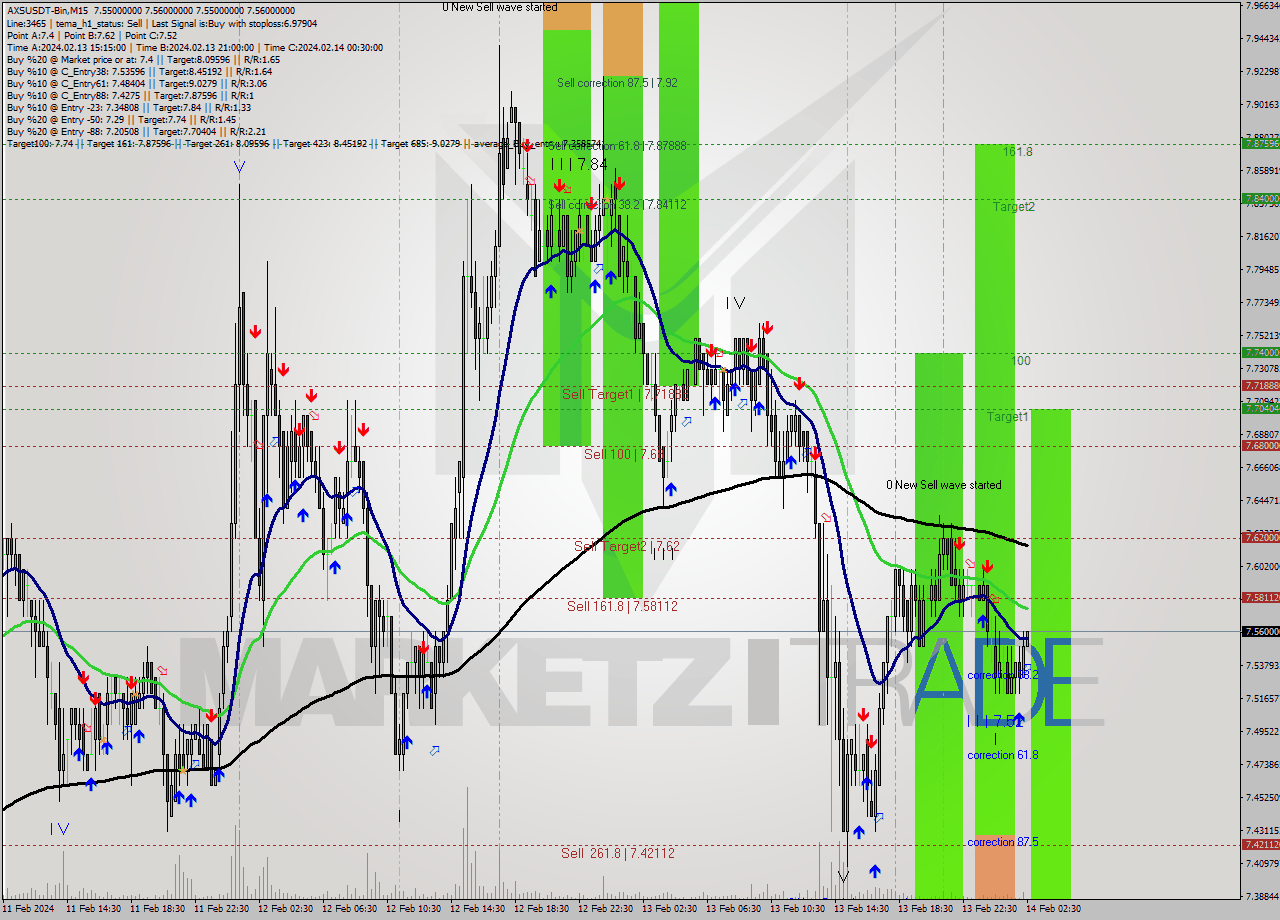Click the 'Target1' label on green zone

coord(1008,417)
